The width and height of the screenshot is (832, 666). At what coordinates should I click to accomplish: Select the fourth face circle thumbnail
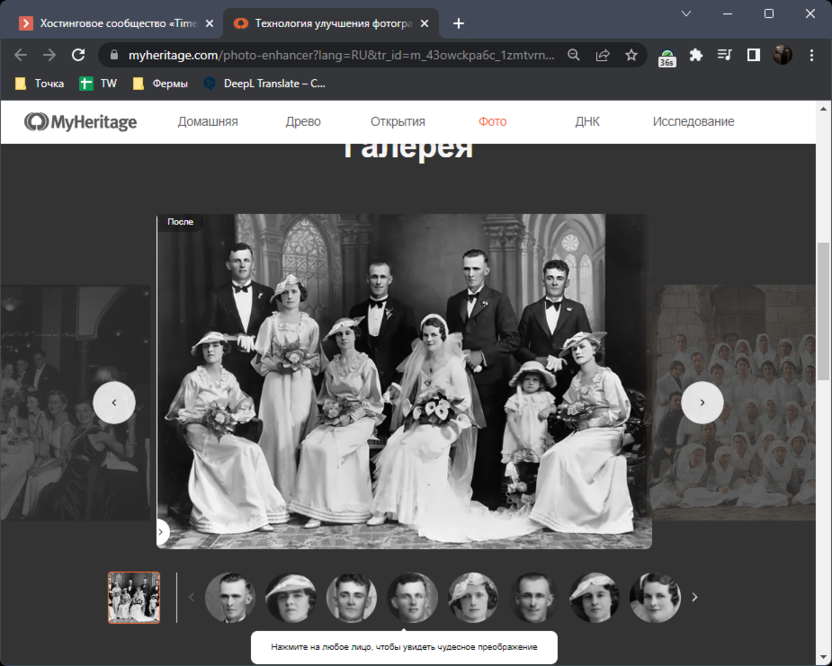(x=412, y=598)
